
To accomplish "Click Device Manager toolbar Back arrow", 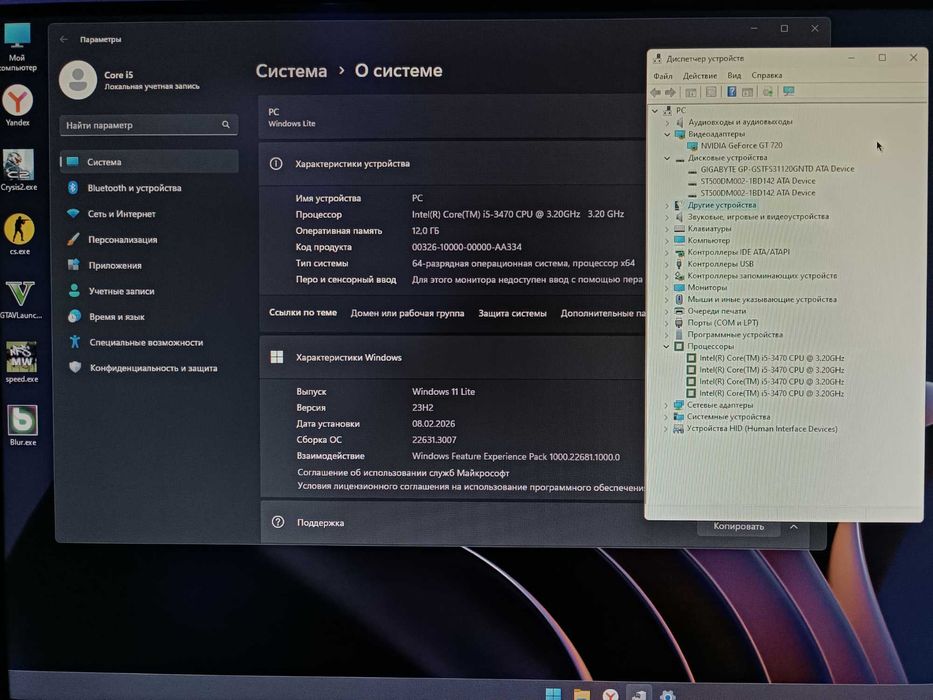I will (656, 92).
